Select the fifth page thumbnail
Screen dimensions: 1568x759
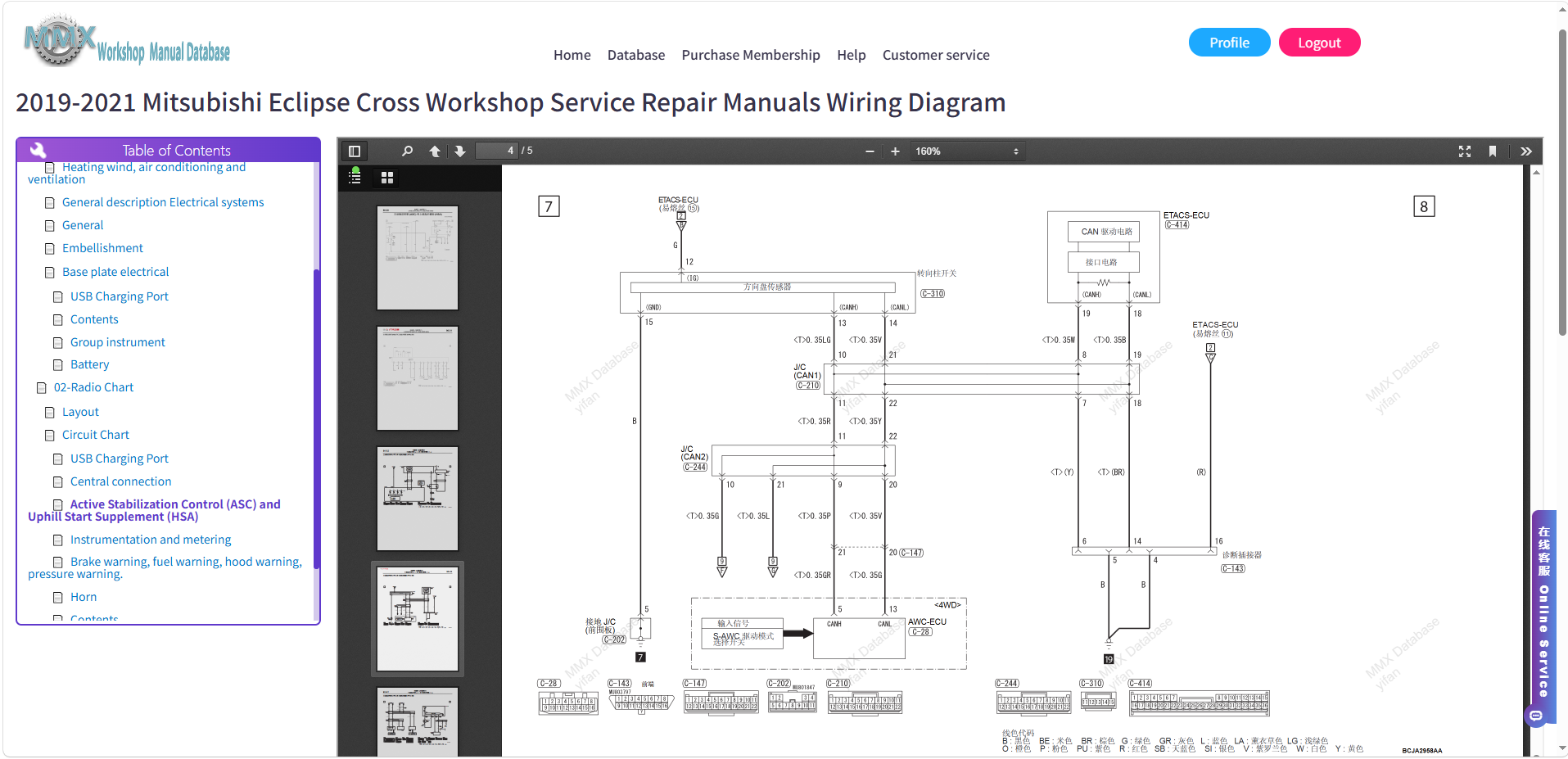tap(418, 721)
